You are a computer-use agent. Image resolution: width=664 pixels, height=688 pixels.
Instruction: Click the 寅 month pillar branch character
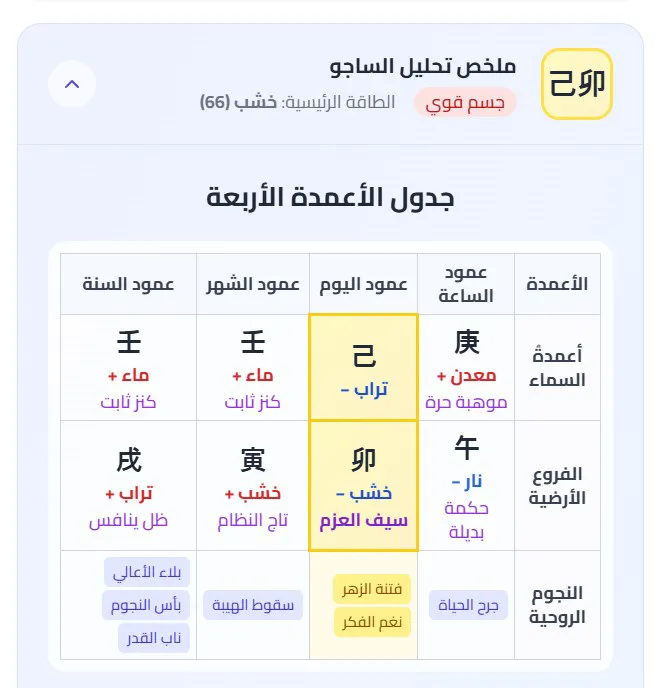[253, 460]
